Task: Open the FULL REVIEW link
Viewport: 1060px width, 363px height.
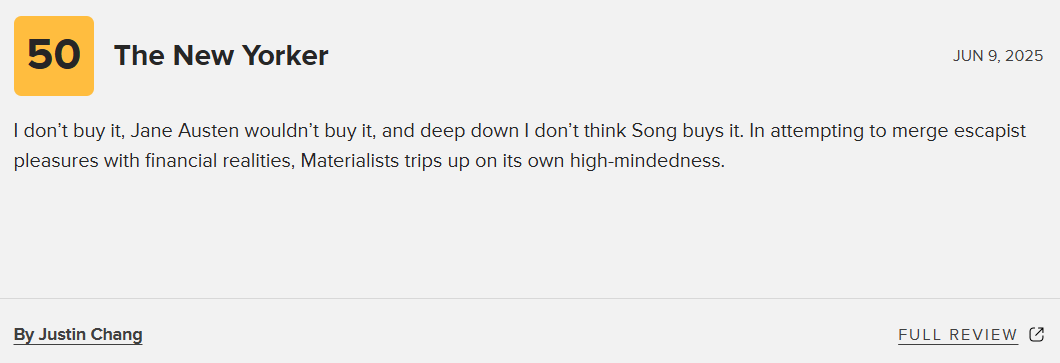Action: point(958,335)
